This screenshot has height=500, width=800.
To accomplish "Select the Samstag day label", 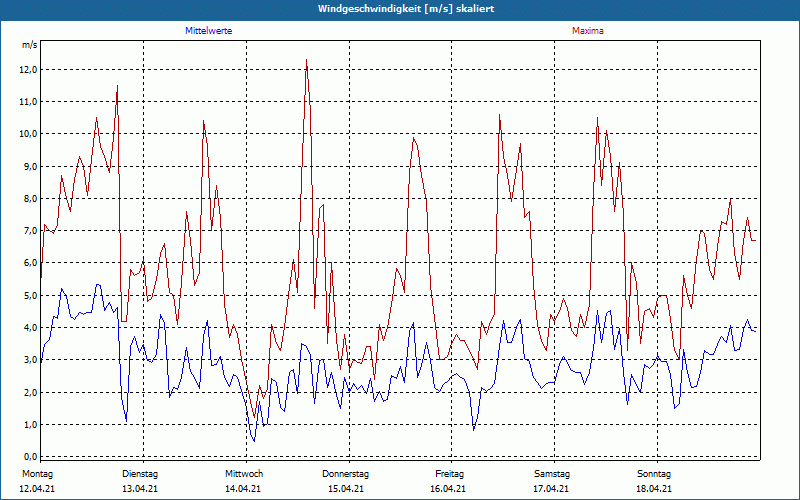I will click(x=552, y=474).
